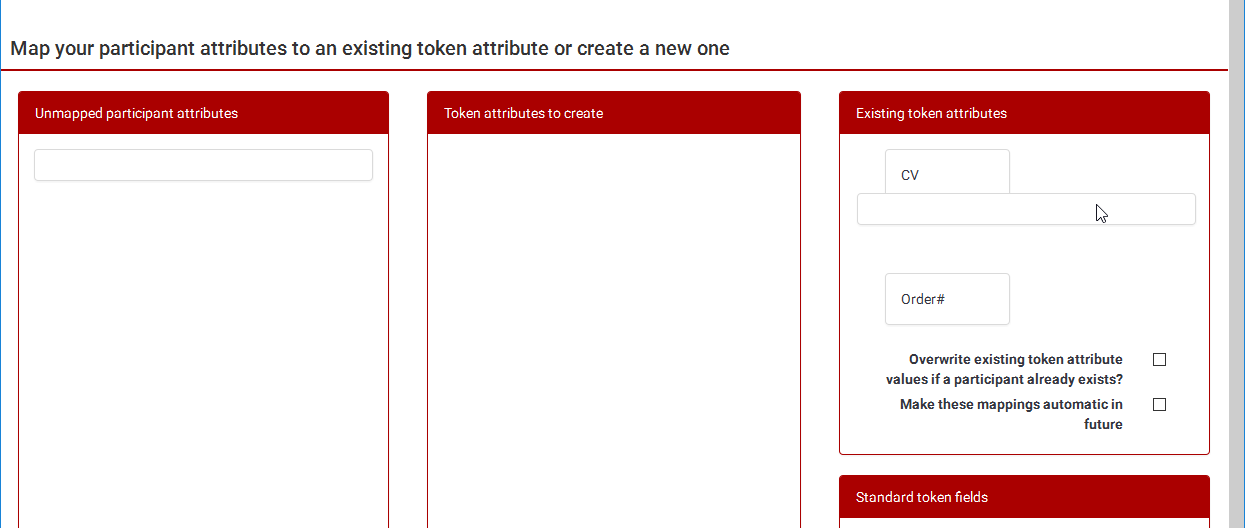Image resolution: width=1245 pixels, height=528 pixels.
Task: Click the Standard token fields panel header
Action: (x=1024, y=497)
